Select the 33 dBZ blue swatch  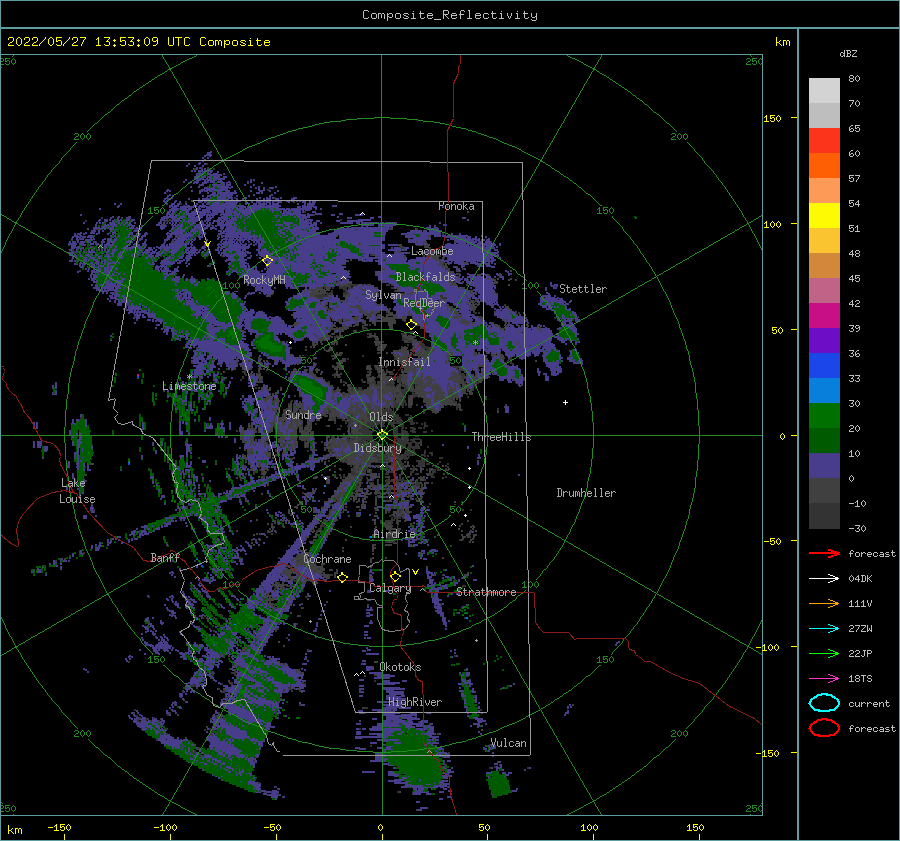point(824,390)
